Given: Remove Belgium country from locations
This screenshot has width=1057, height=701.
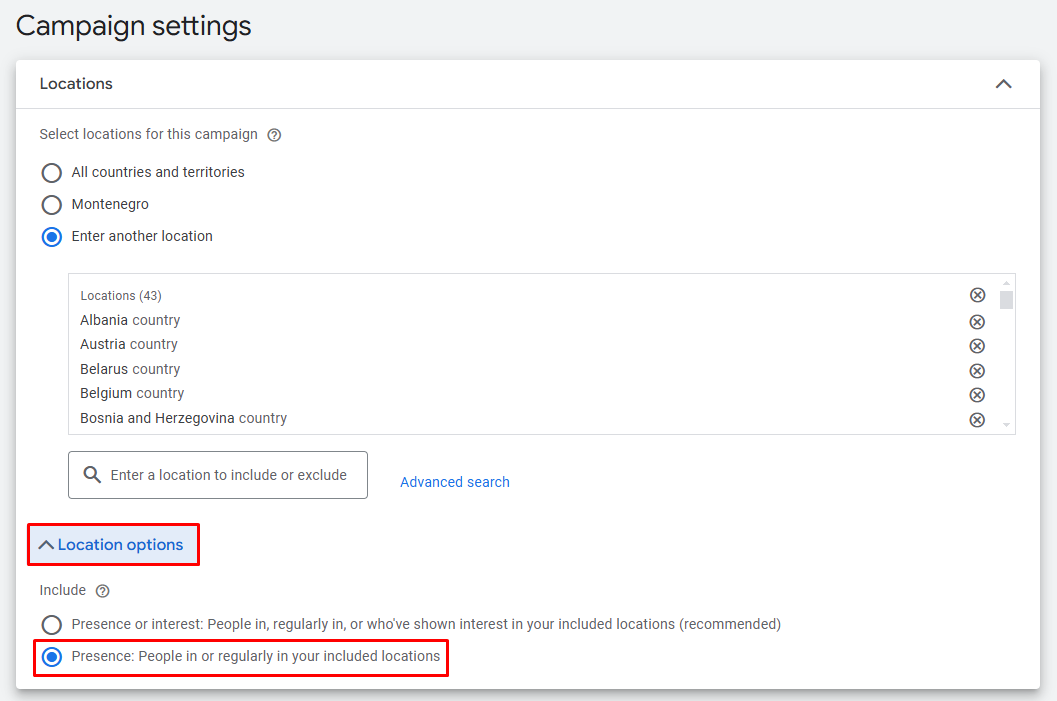Looking at the screenshot, I should click(977, 395).
